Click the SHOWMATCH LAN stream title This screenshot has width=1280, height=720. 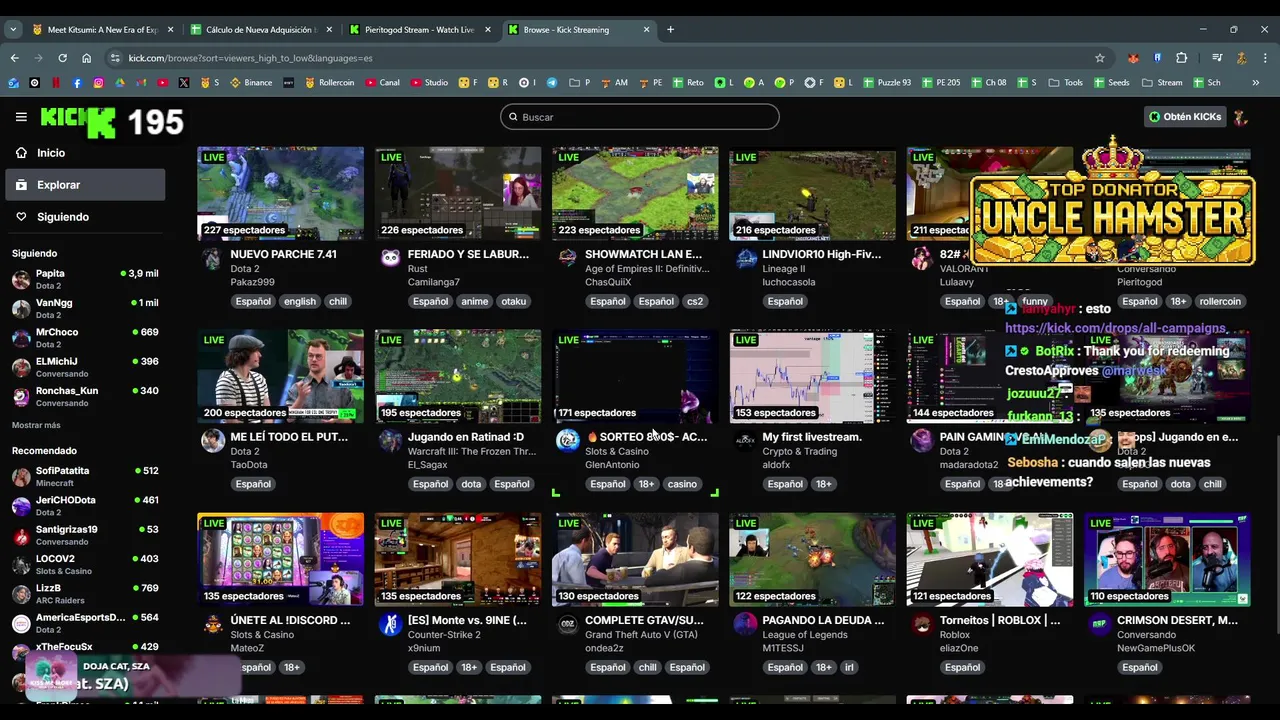point(644,254)
